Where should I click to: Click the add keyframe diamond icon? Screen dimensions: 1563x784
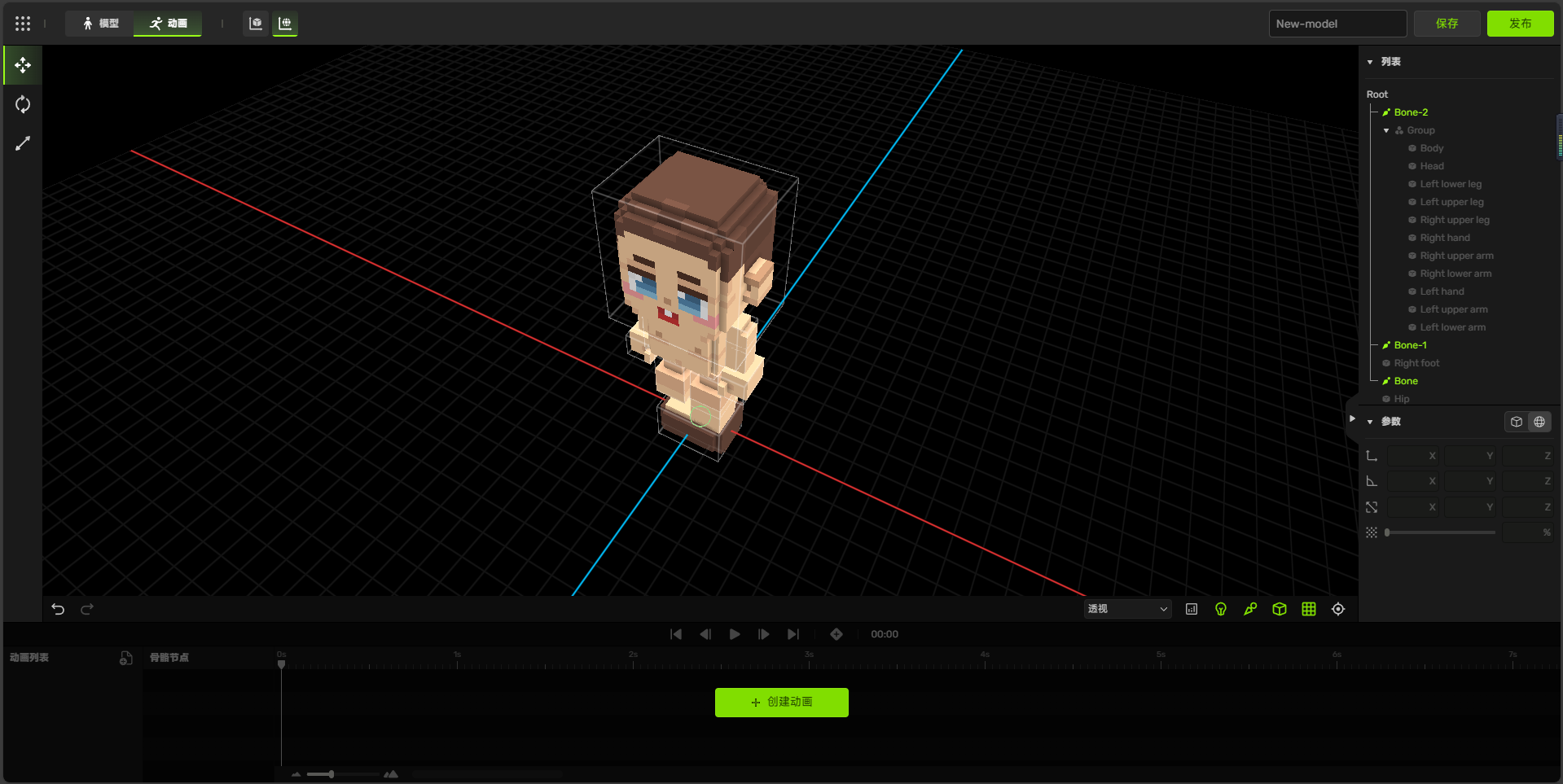836,634
